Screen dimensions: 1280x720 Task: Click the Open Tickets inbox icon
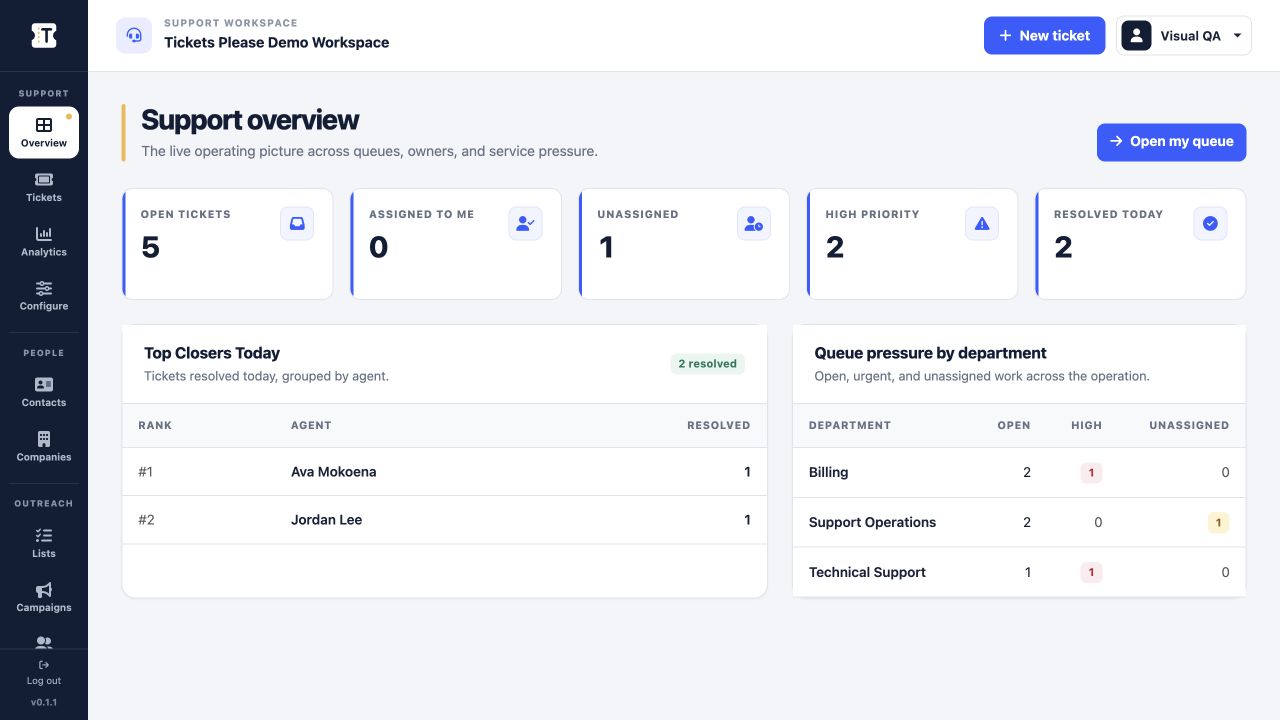297,224
